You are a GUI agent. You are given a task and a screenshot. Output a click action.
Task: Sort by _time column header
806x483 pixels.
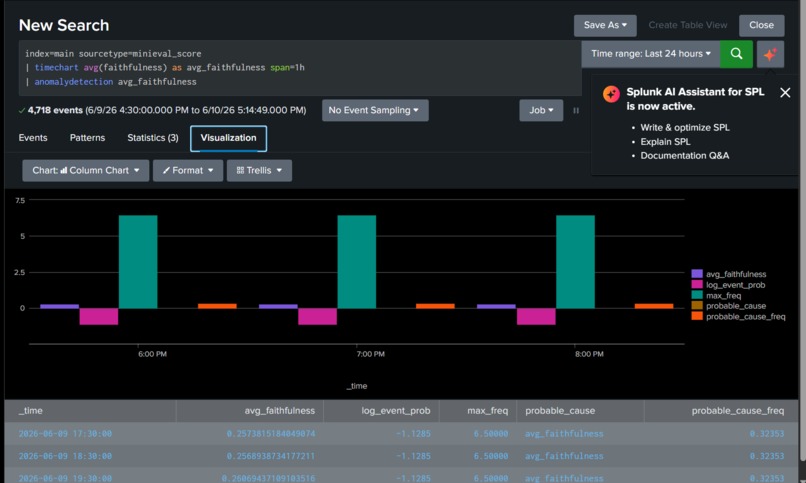[x=90, y=411]
